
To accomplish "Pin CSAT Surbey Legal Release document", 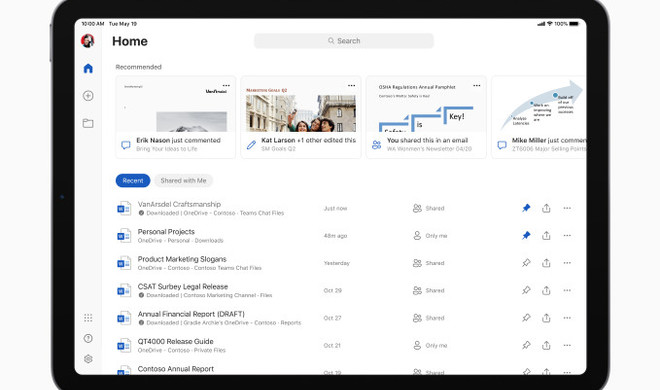I will (x=526, y=290).
